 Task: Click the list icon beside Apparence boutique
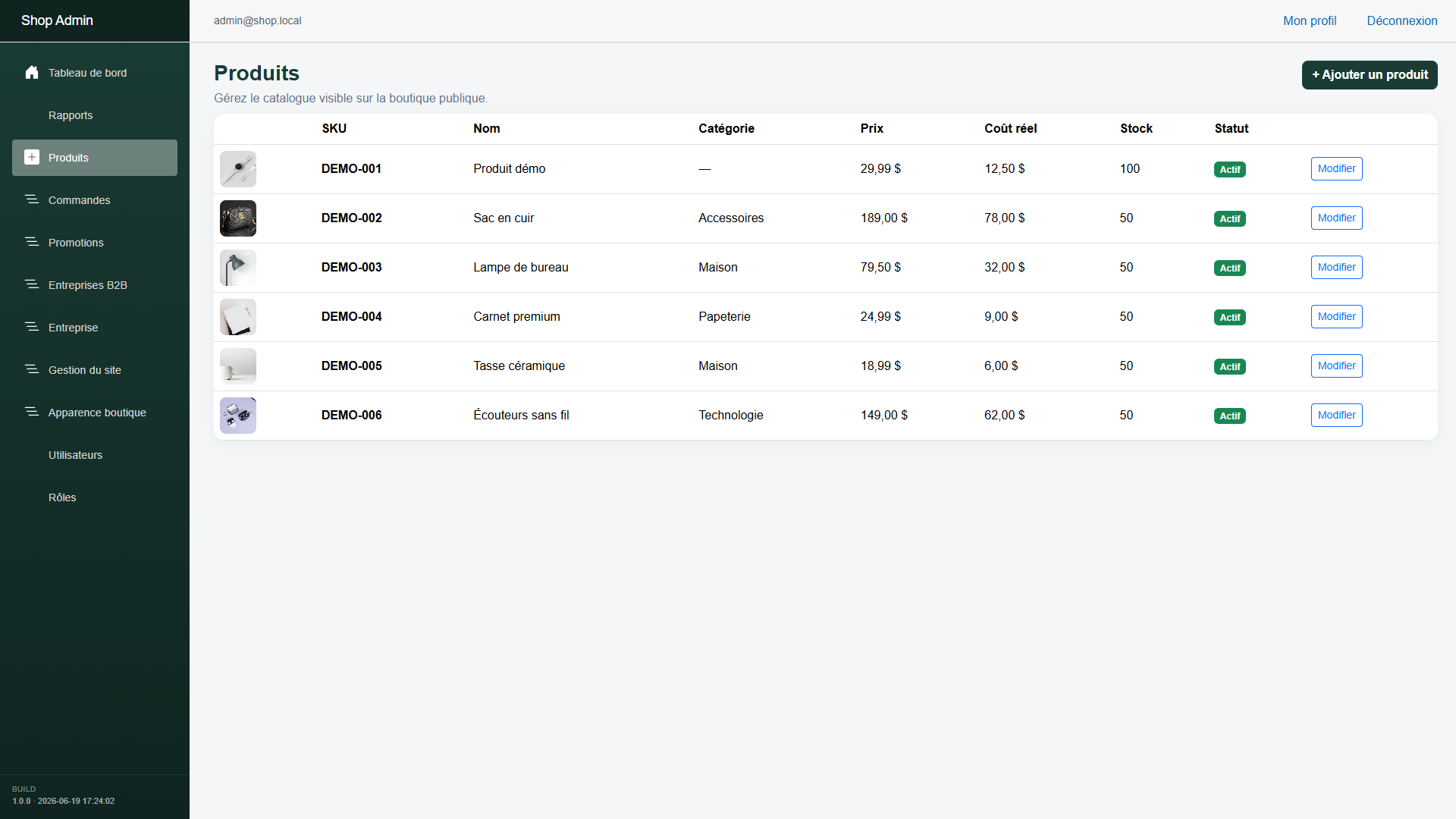coord(32,413)
